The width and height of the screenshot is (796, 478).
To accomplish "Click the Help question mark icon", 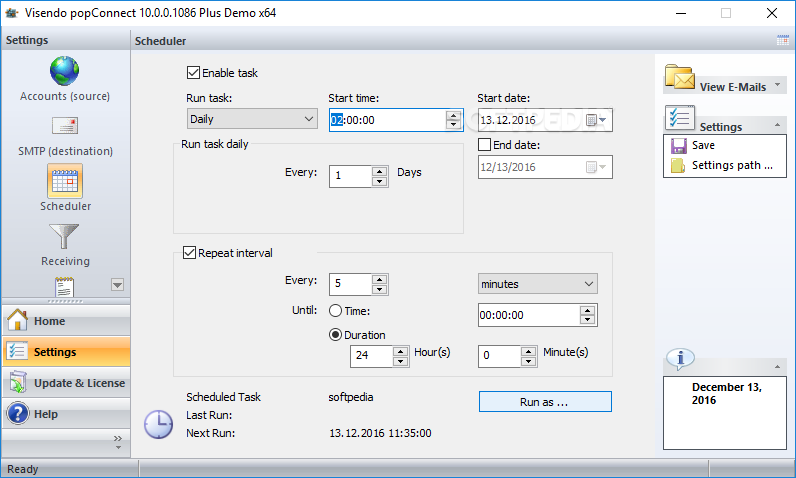I will (18, 413).
